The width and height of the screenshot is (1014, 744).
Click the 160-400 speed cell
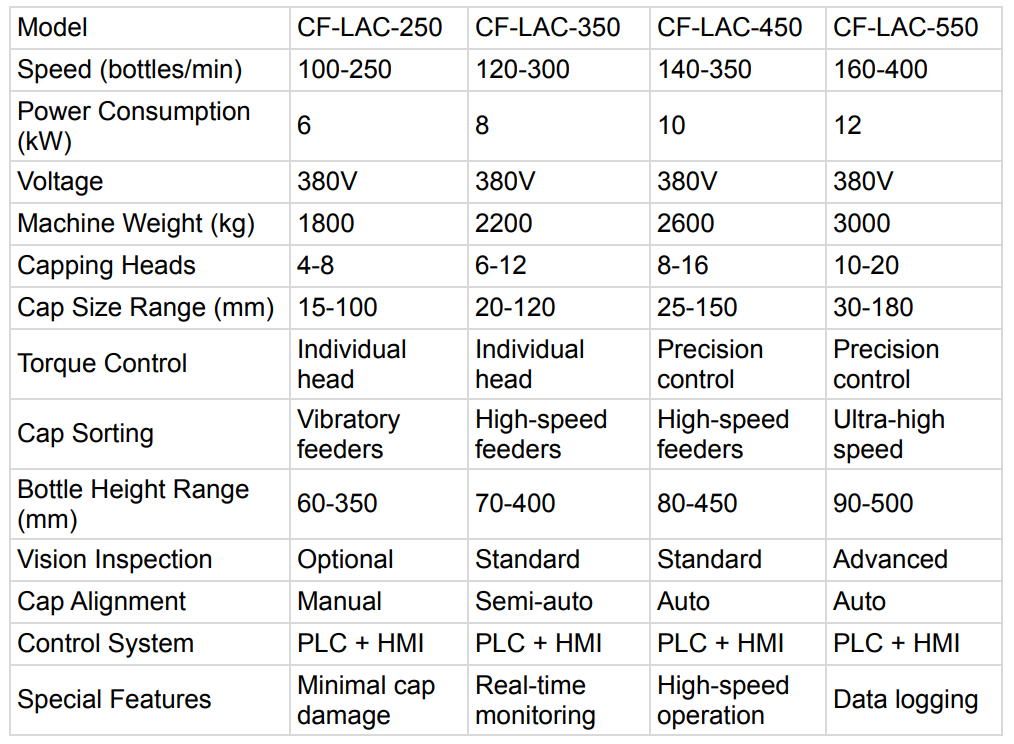click(880, 70)
